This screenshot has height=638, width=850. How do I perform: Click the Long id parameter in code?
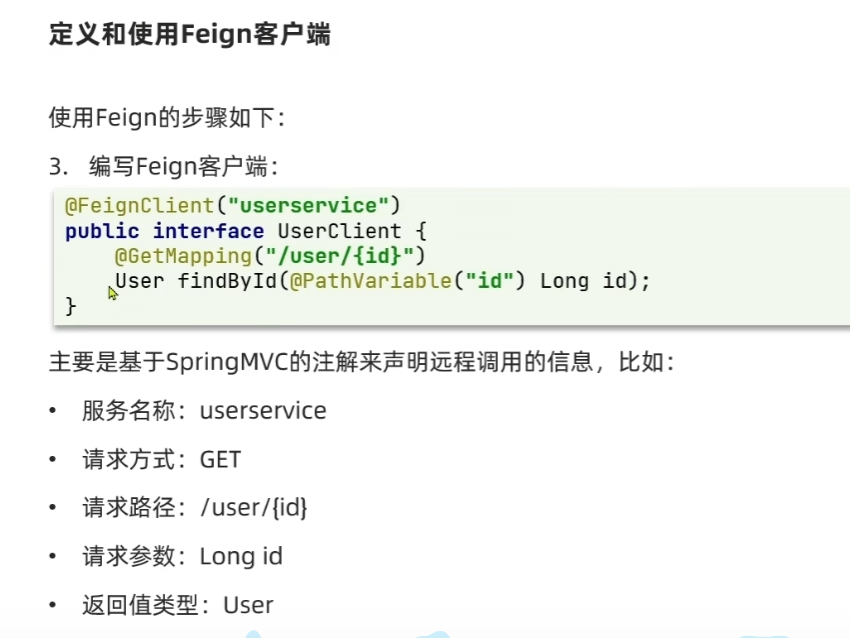[x=582, y=281]
